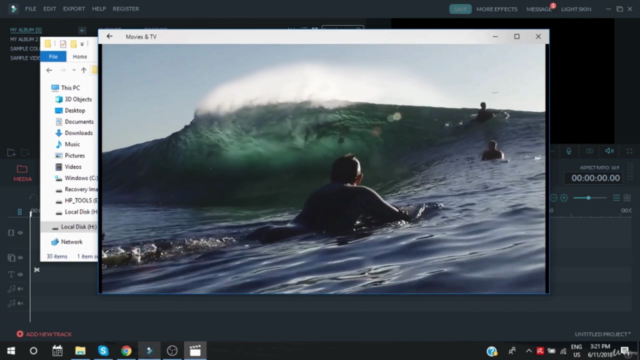Click the preview volume speaker icon
The image size is (640, 360).
tap(609, 151)
